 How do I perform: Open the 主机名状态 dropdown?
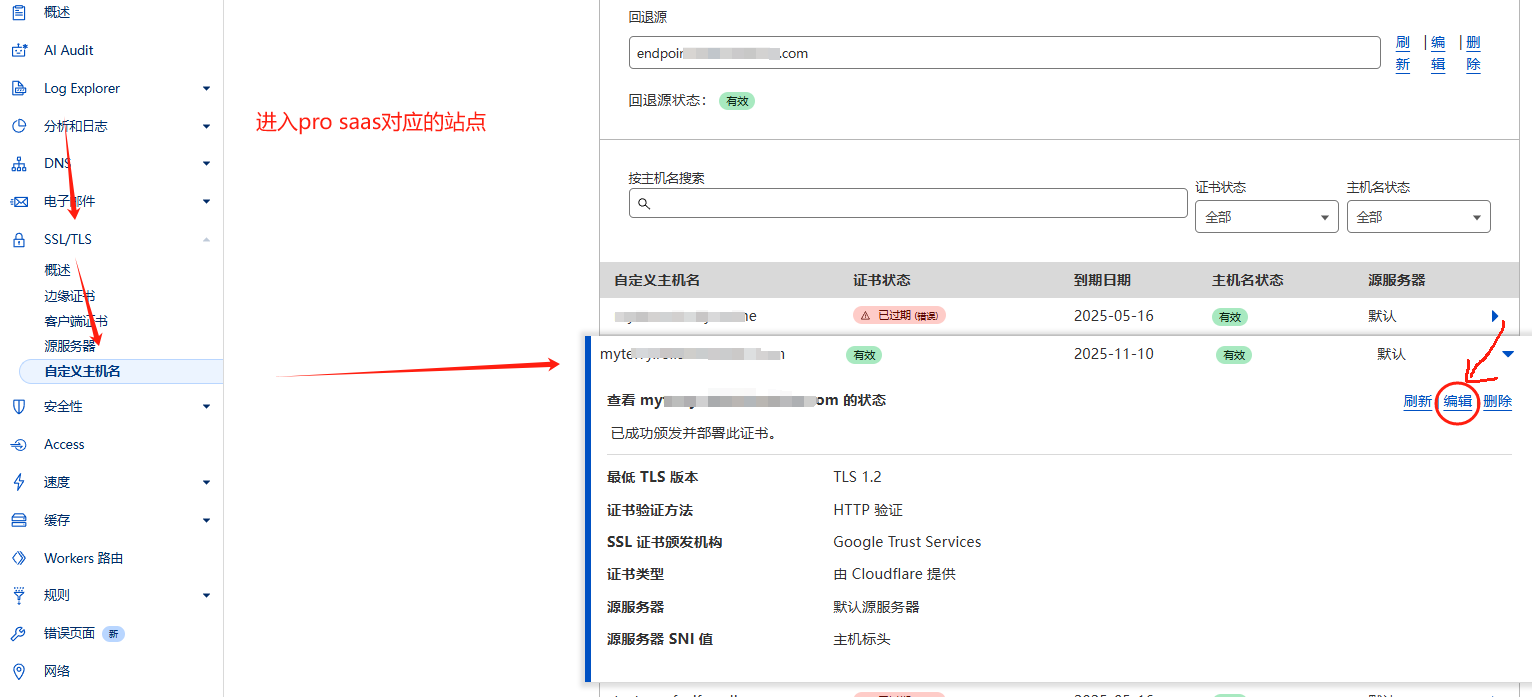[1418, 217]
